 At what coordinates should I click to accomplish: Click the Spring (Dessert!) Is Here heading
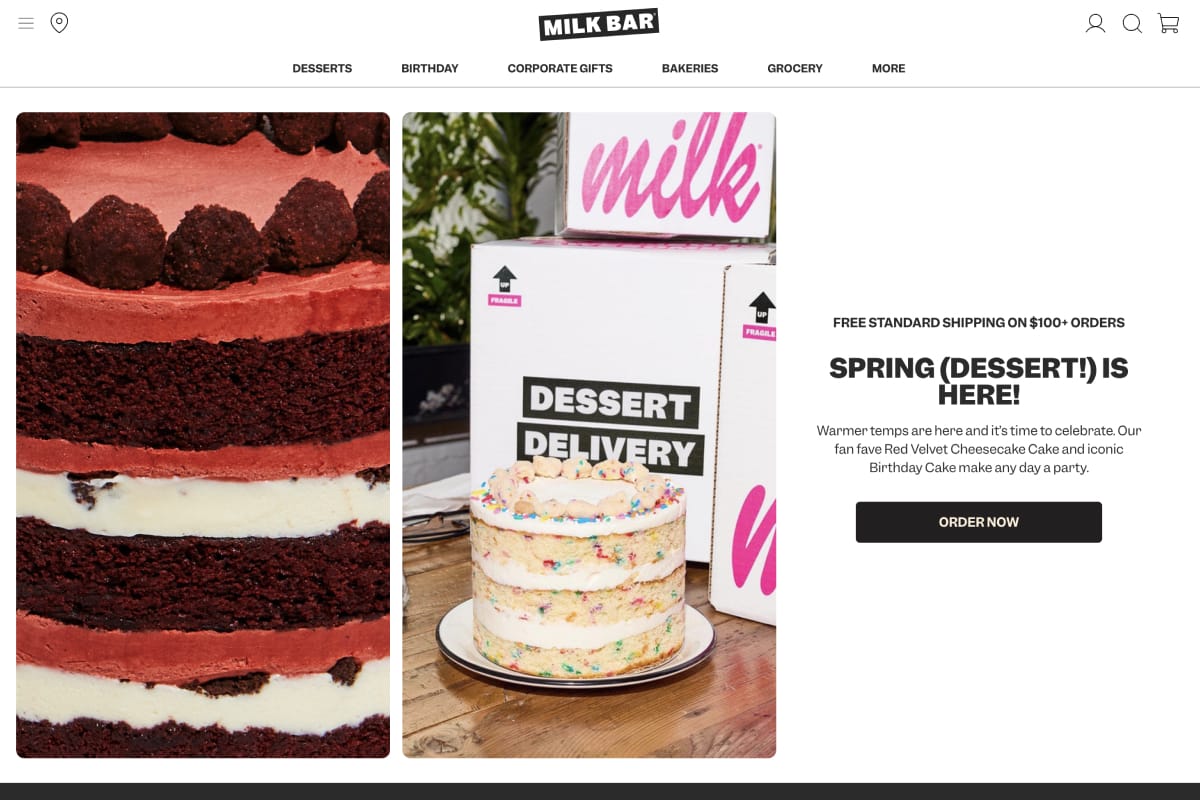tap(979, 381)
